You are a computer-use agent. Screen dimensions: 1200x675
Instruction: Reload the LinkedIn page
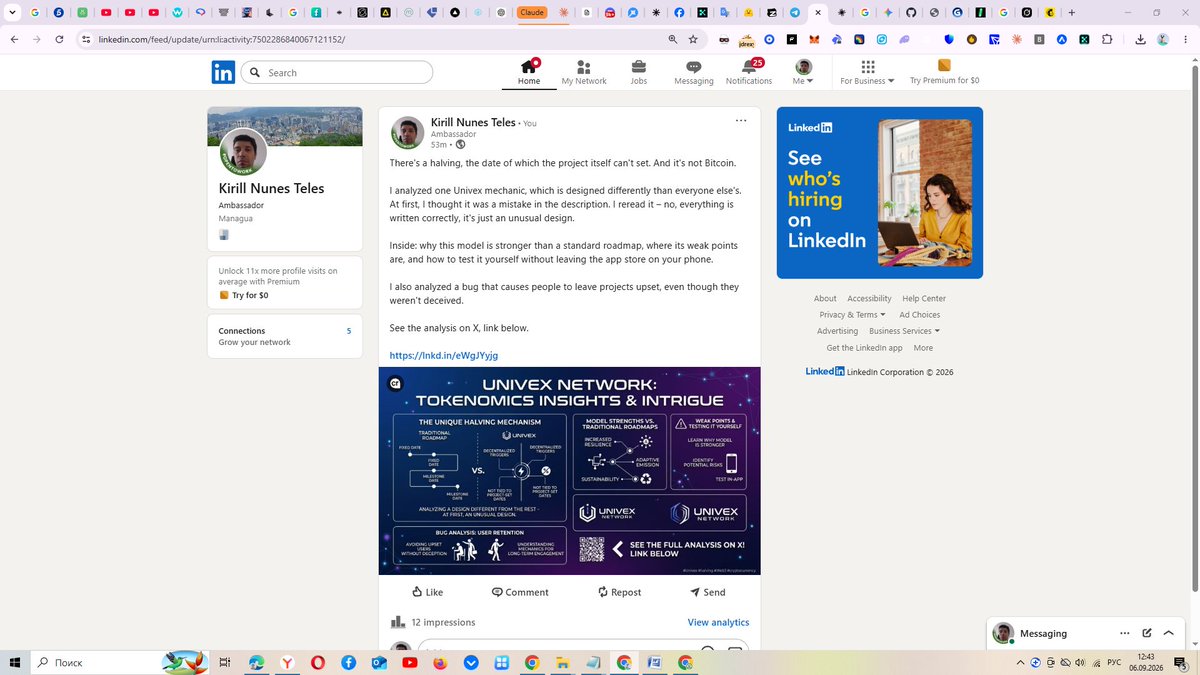pyautogui.click(x=60, y=39)
